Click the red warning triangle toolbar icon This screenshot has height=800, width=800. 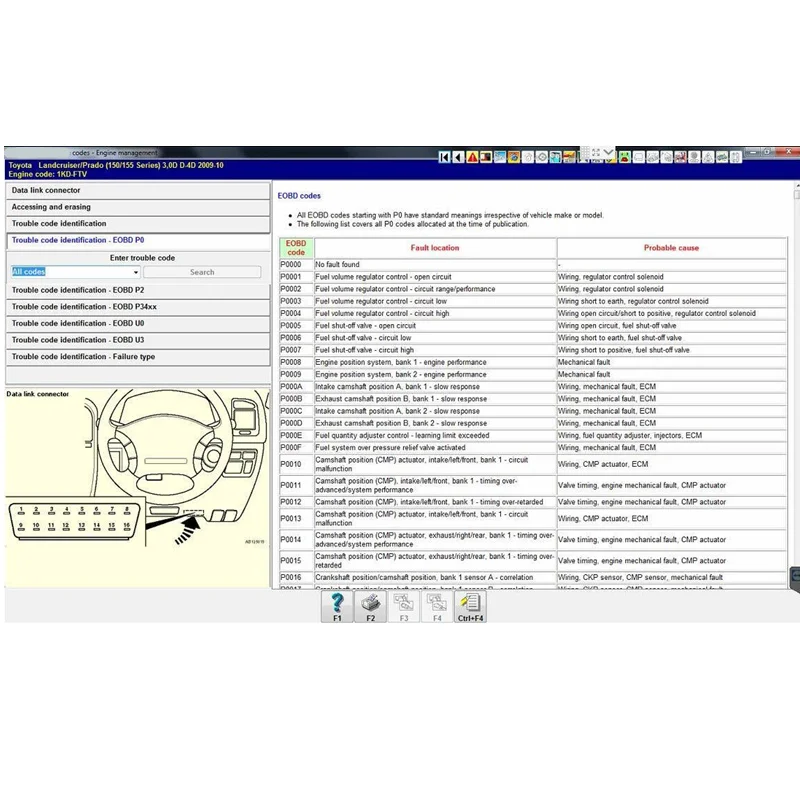(472, 157)
